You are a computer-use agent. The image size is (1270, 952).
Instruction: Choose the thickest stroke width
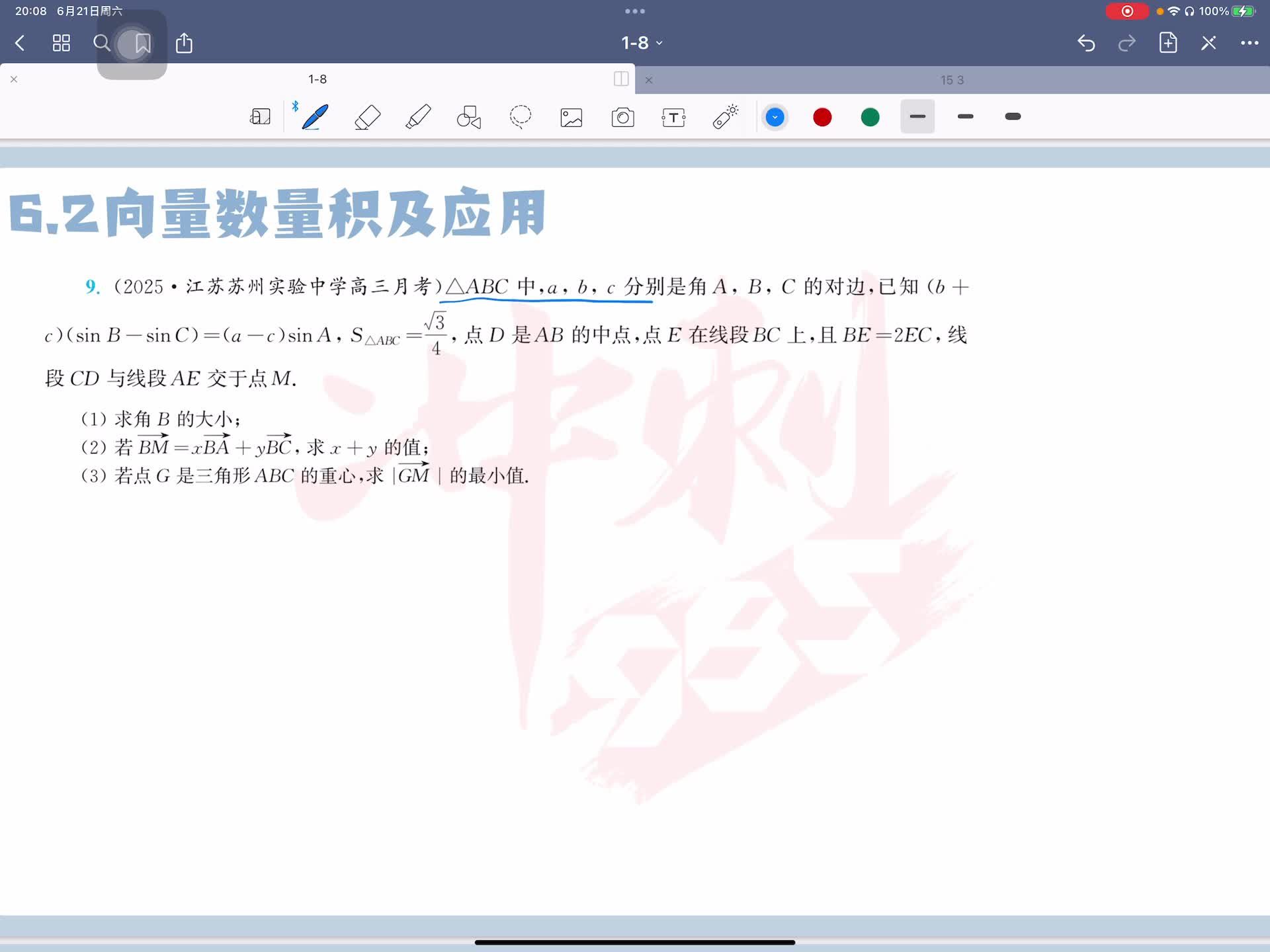pyautogui.click(x=1013, y=117)
